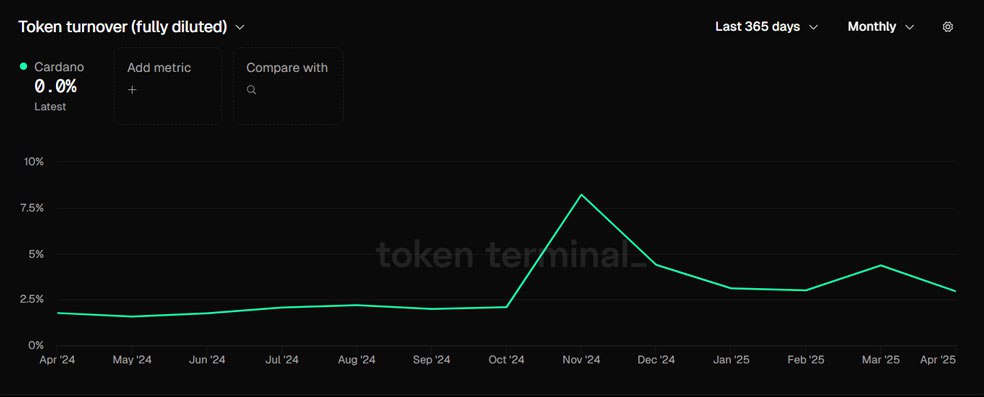This screenshot has height=397, width=984.
Task: Click the Nov '24 peak on the line
Action: click(x=581, y=194)
